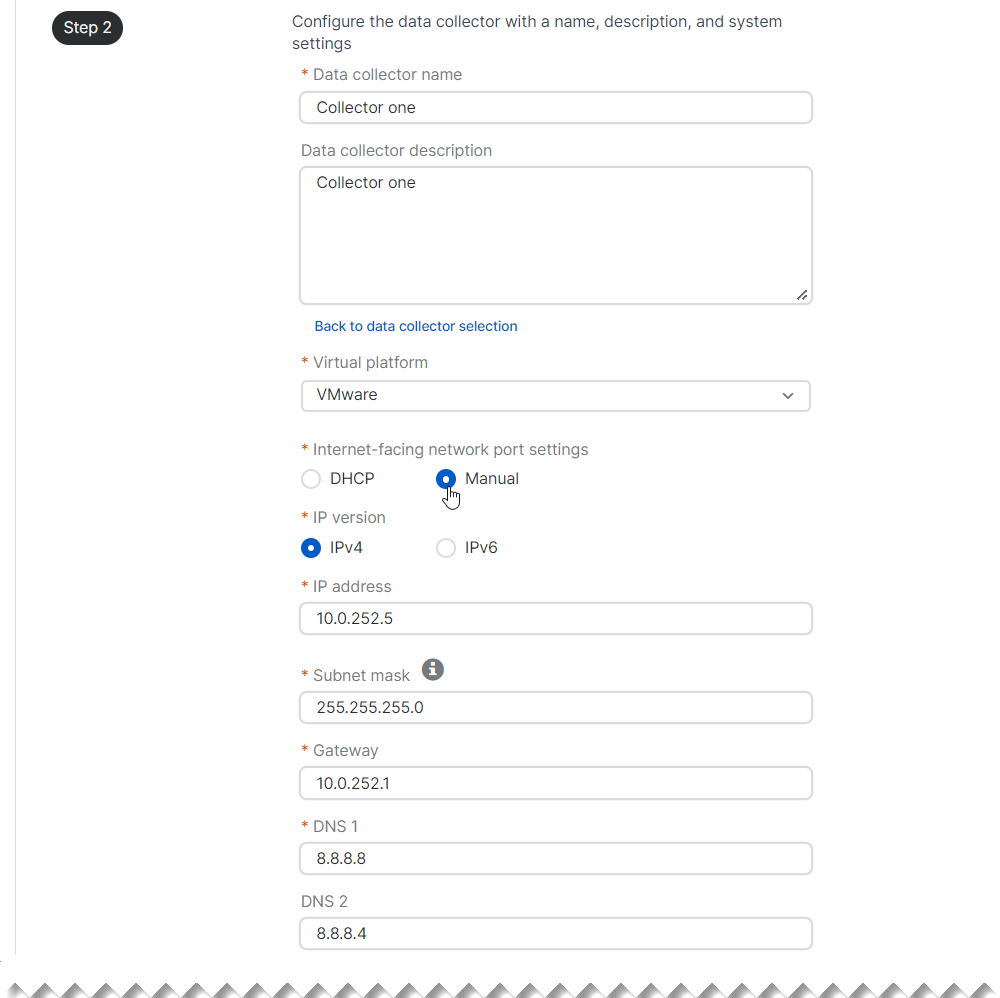
Task: Click the Subnet mask info icon
Action: point(432,669)
